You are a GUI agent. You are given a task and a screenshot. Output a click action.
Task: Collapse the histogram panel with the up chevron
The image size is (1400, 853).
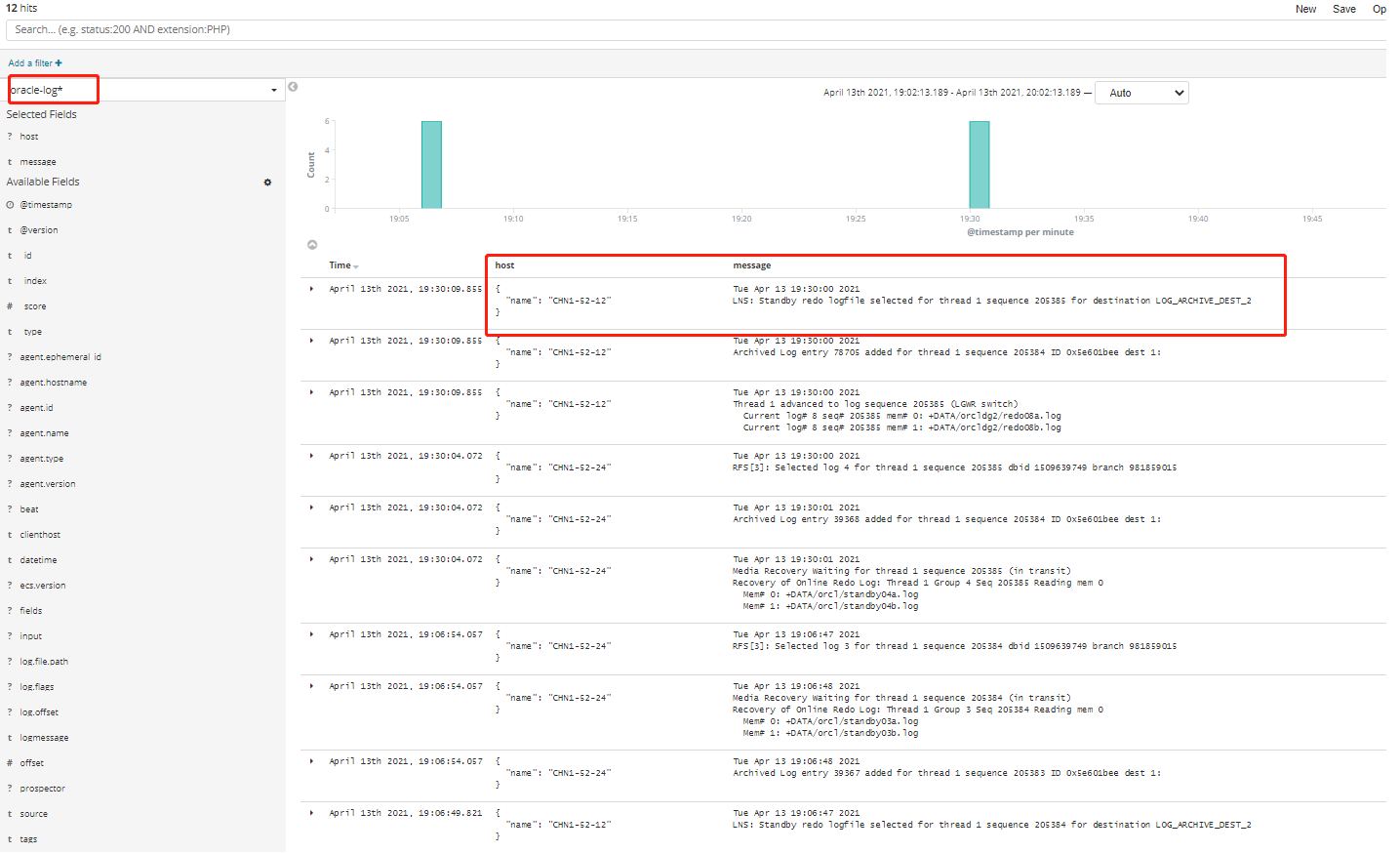tap(312, 244)
